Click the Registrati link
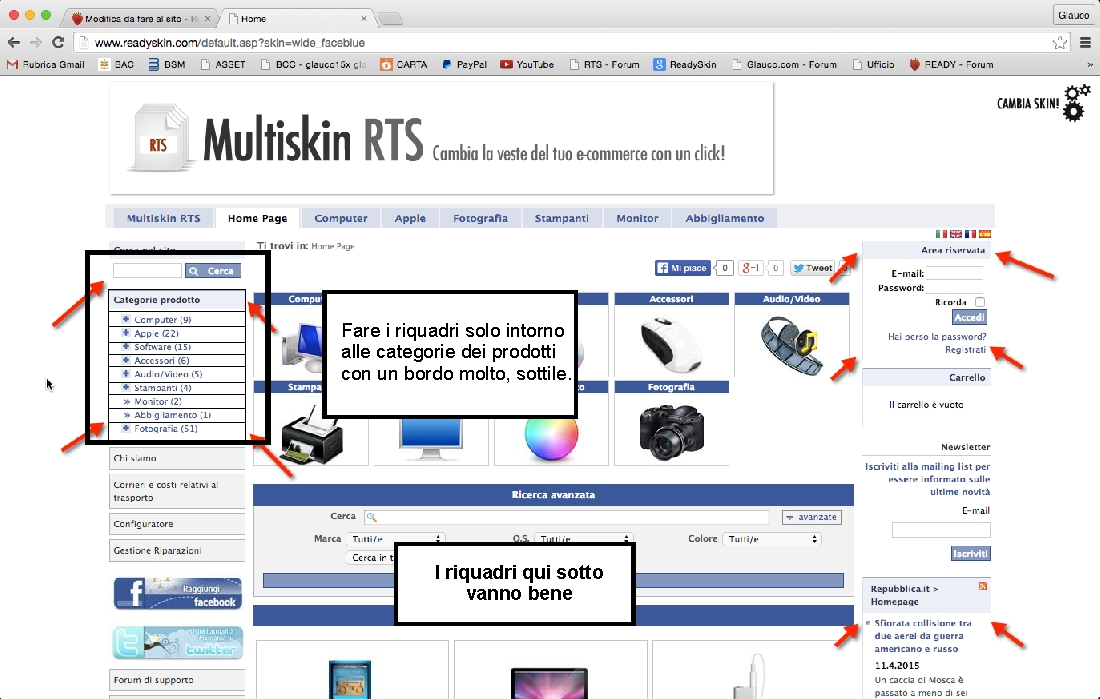This screenshot has height=699, width=1100. (965, 350)
